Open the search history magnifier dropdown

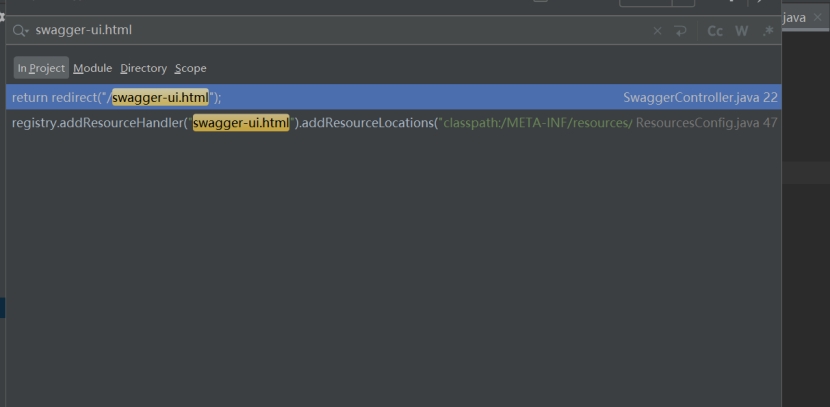(21, 31)
